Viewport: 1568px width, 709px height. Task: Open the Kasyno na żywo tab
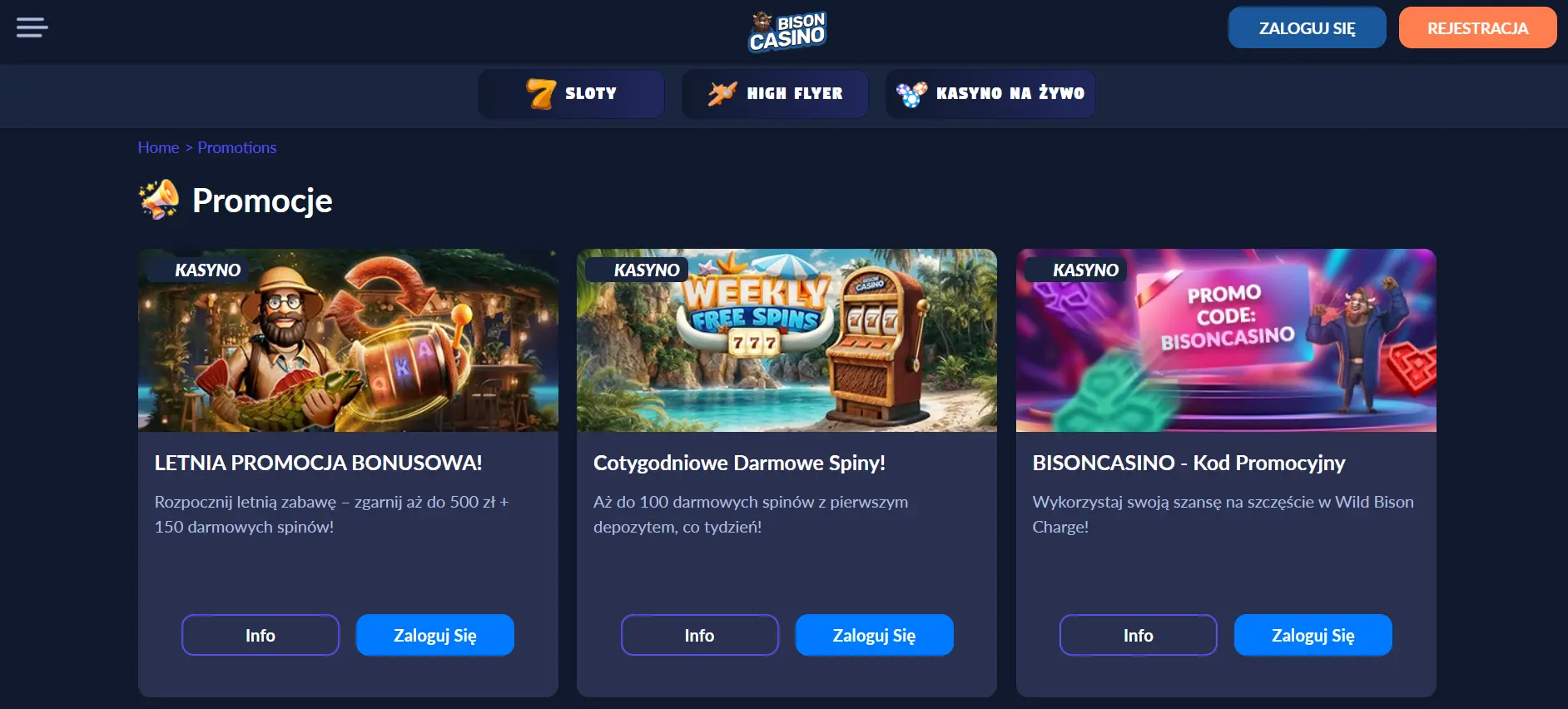990,94
